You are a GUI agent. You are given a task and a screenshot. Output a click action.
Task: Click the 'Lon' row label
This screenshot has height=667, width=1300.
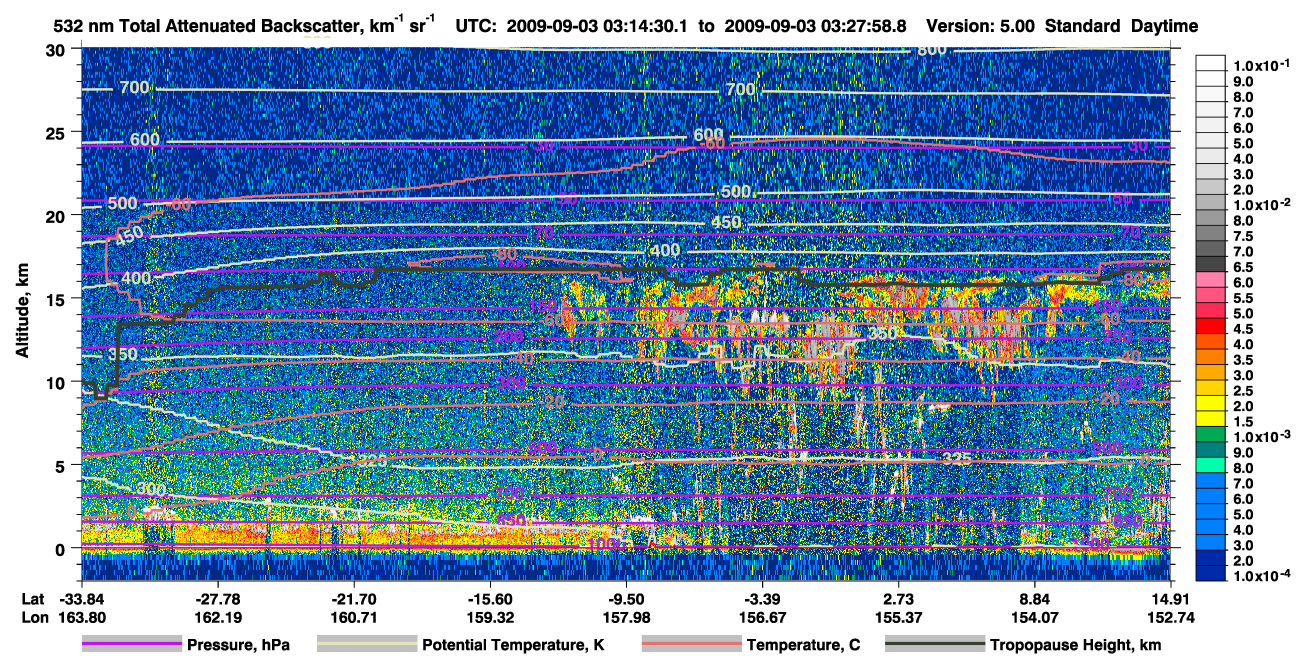click(33, 617)
